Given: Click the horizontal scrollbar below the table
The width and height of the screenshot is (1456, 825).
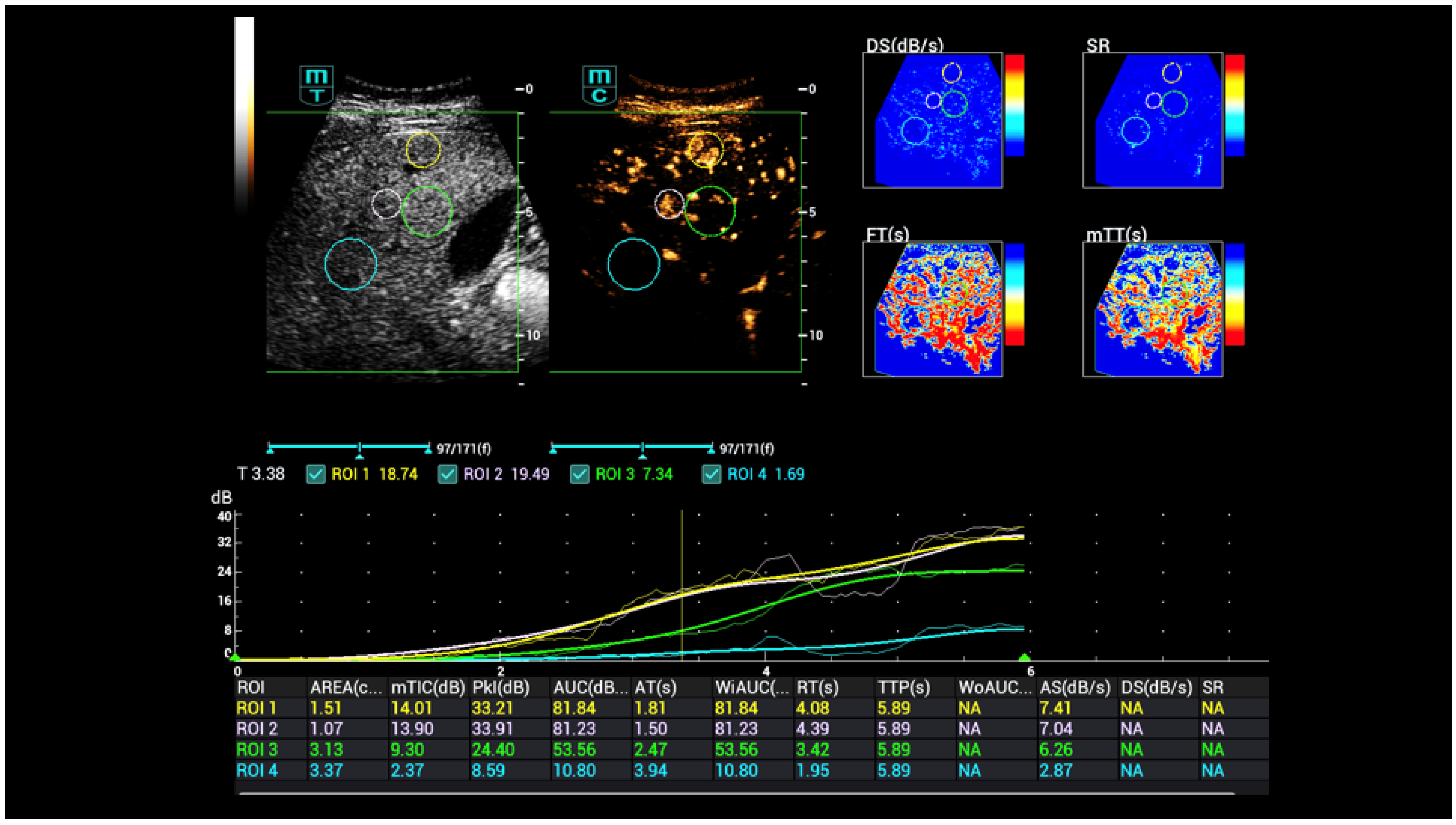Looking at the screenshot, I should [737, 793].
